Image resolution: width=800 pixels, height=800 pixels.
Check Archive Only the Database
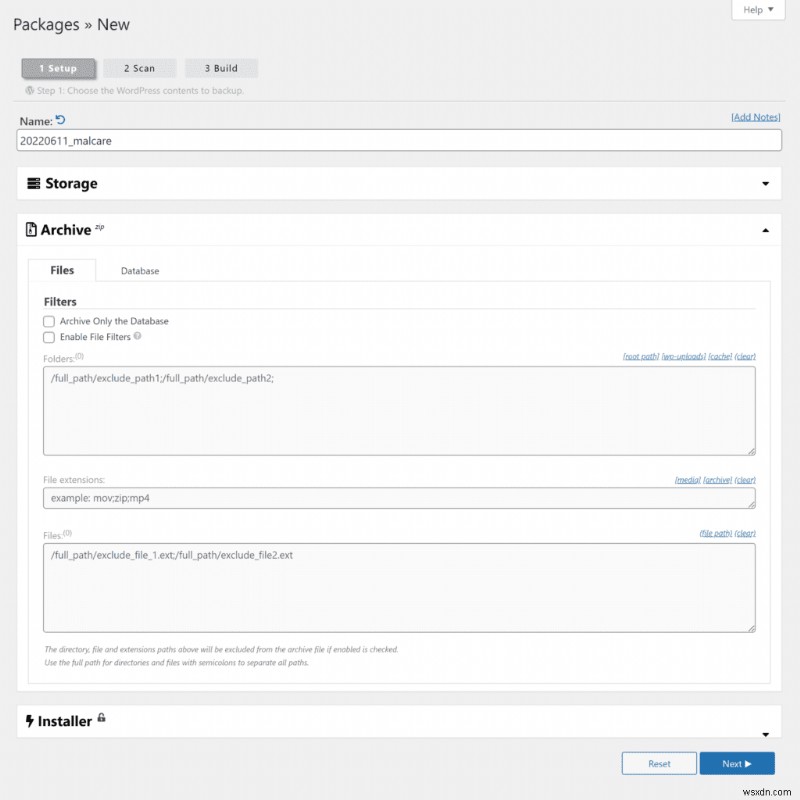pyautogui.click(x=49, y=321)
